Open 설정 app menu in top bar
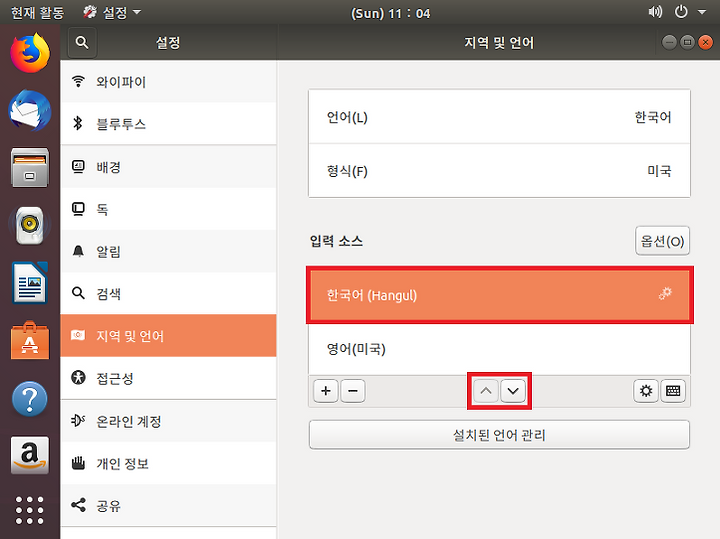The height and width of the screenshot is (539, 720). click(112, 12)
